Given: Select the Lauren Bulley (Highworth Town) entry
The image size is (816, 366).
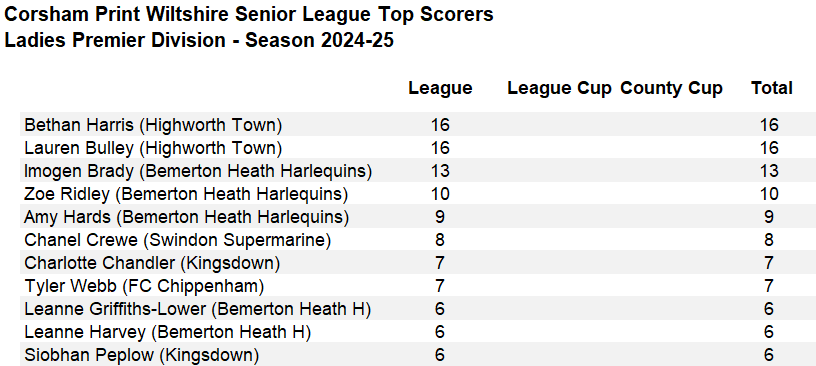Looking at the screenshot, I should [x=153, y=148].
